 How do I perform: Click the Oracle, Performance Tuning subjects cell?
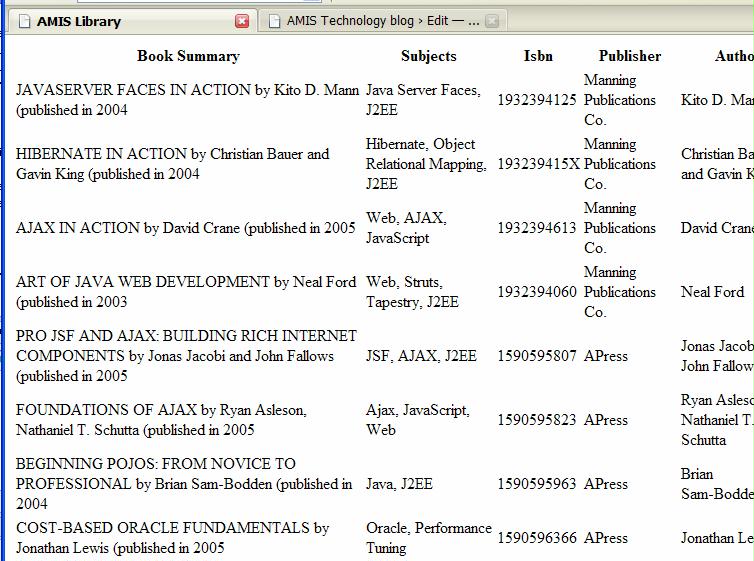click(428, 538)
